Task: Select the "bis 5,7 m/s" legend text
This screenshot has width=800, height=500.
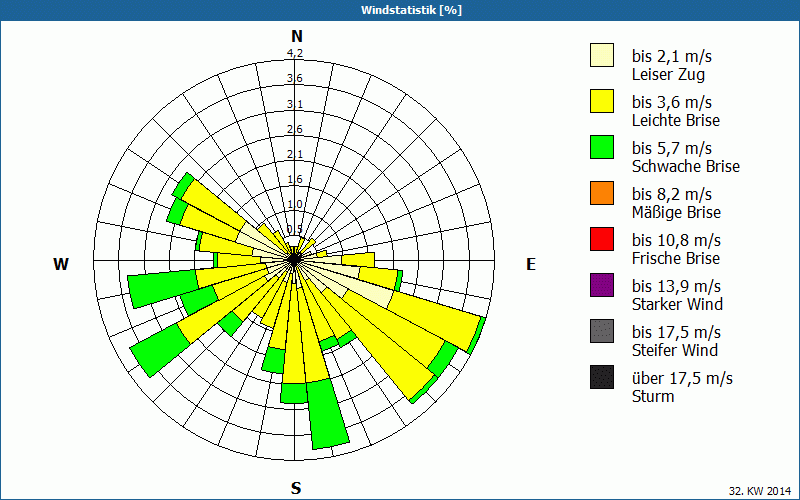Action: [671, 148]
